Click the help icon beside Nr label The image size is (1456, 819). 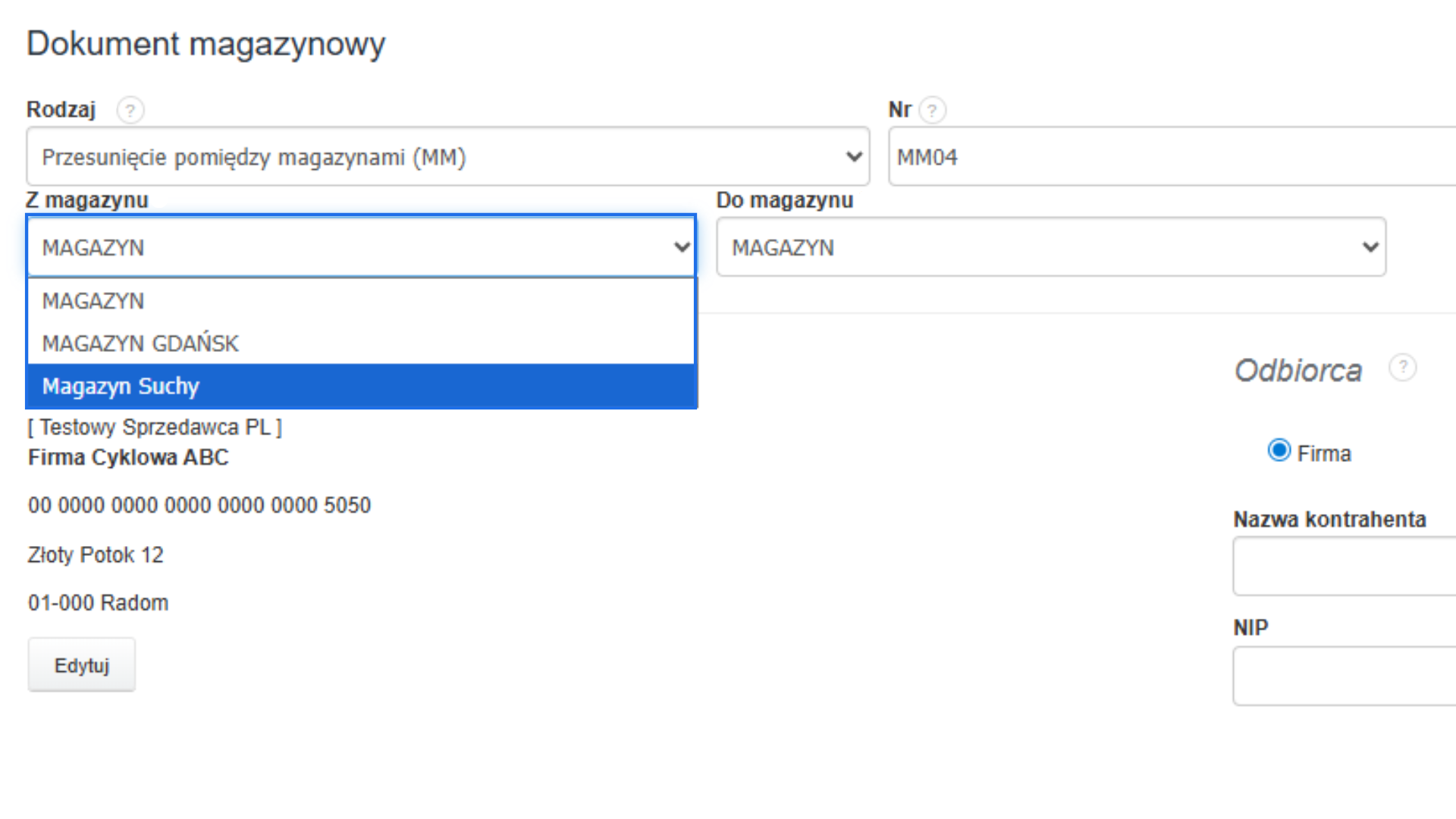point(932,111)
